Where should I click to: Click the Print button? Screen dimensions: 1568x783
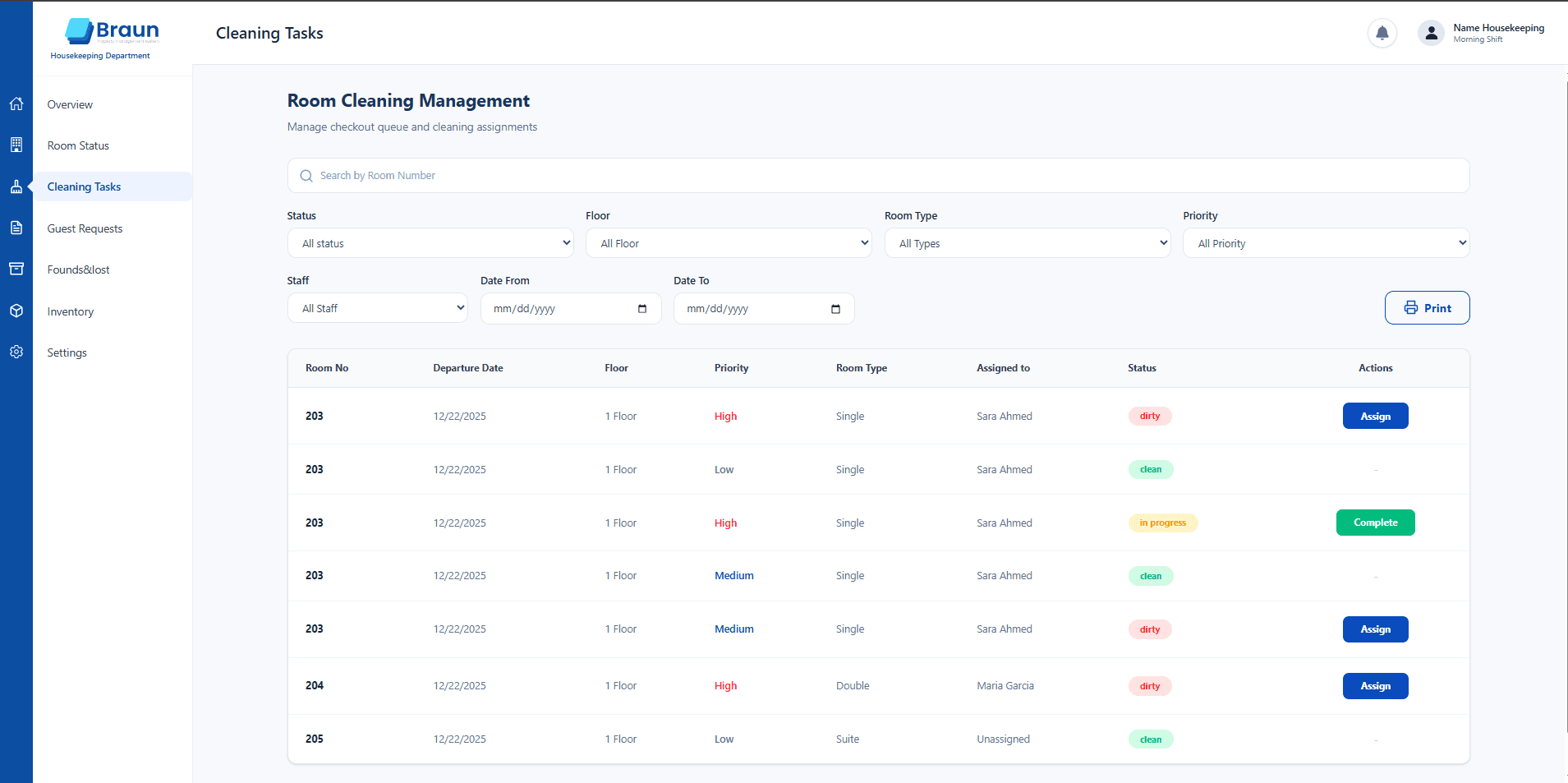coord(1427,308)
